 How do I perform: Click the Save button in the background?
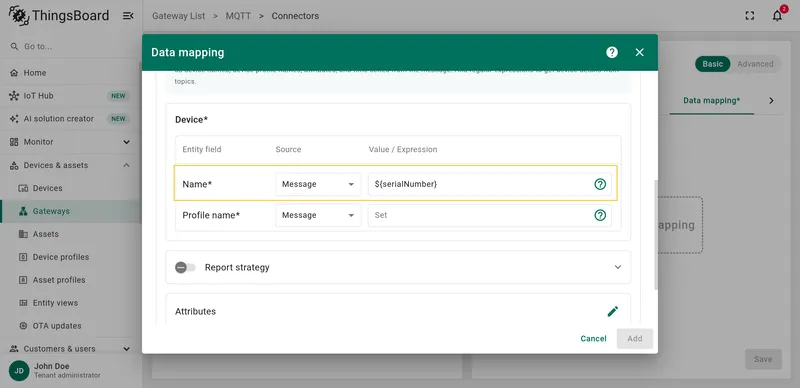point(763,359)
